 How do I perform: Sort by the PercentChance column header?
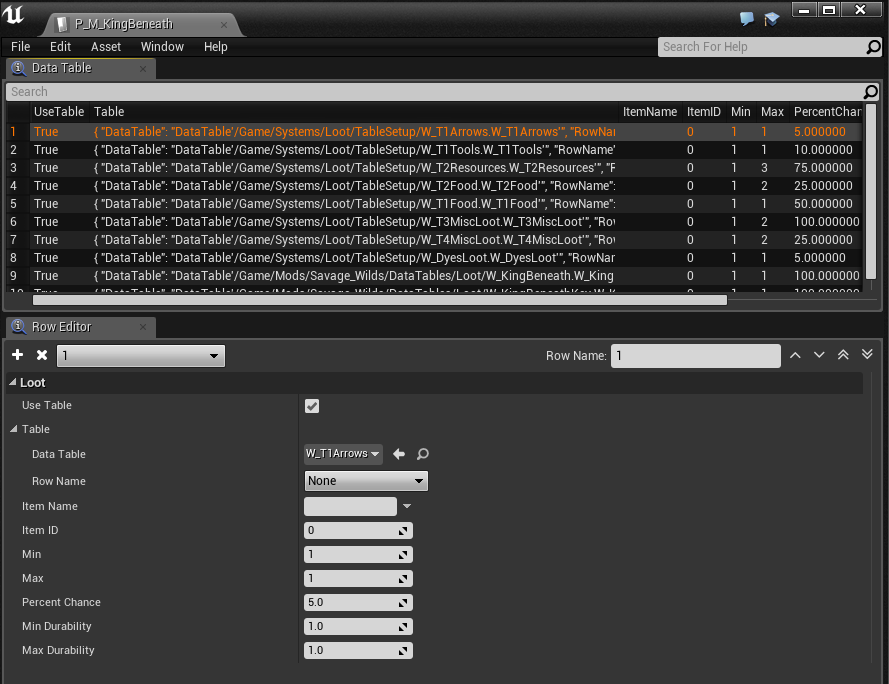click(x=826, y=112)
